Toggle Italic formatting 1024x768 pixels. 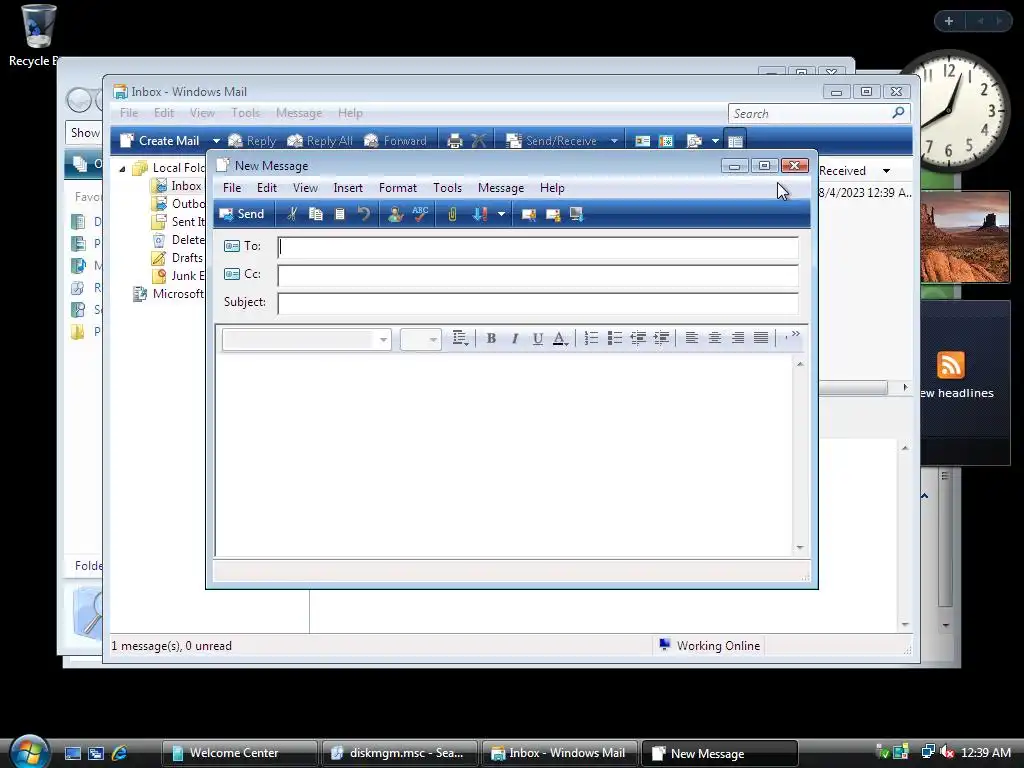pos(515,338)
